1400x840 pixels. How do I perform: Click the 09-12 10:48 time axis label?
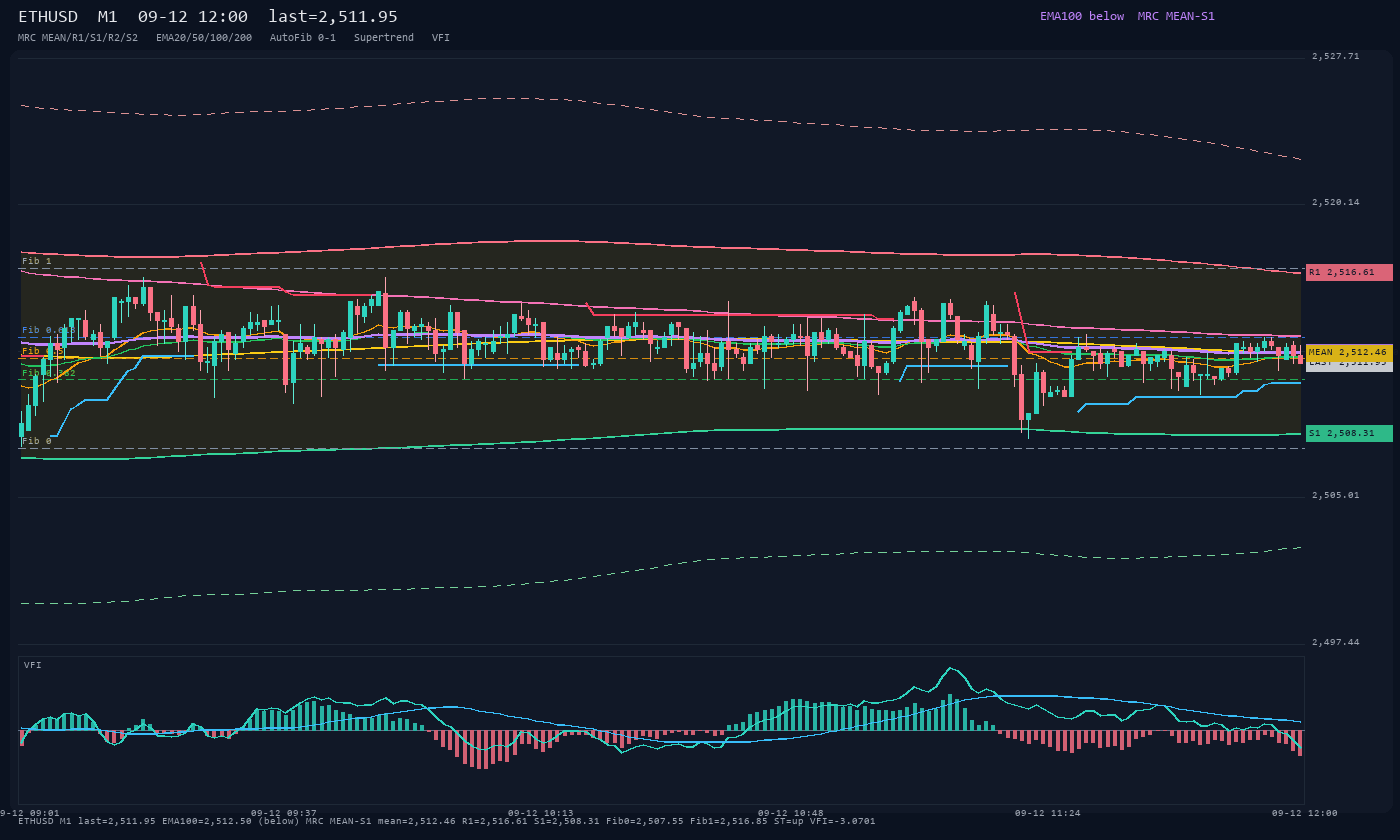coord(791,813)
